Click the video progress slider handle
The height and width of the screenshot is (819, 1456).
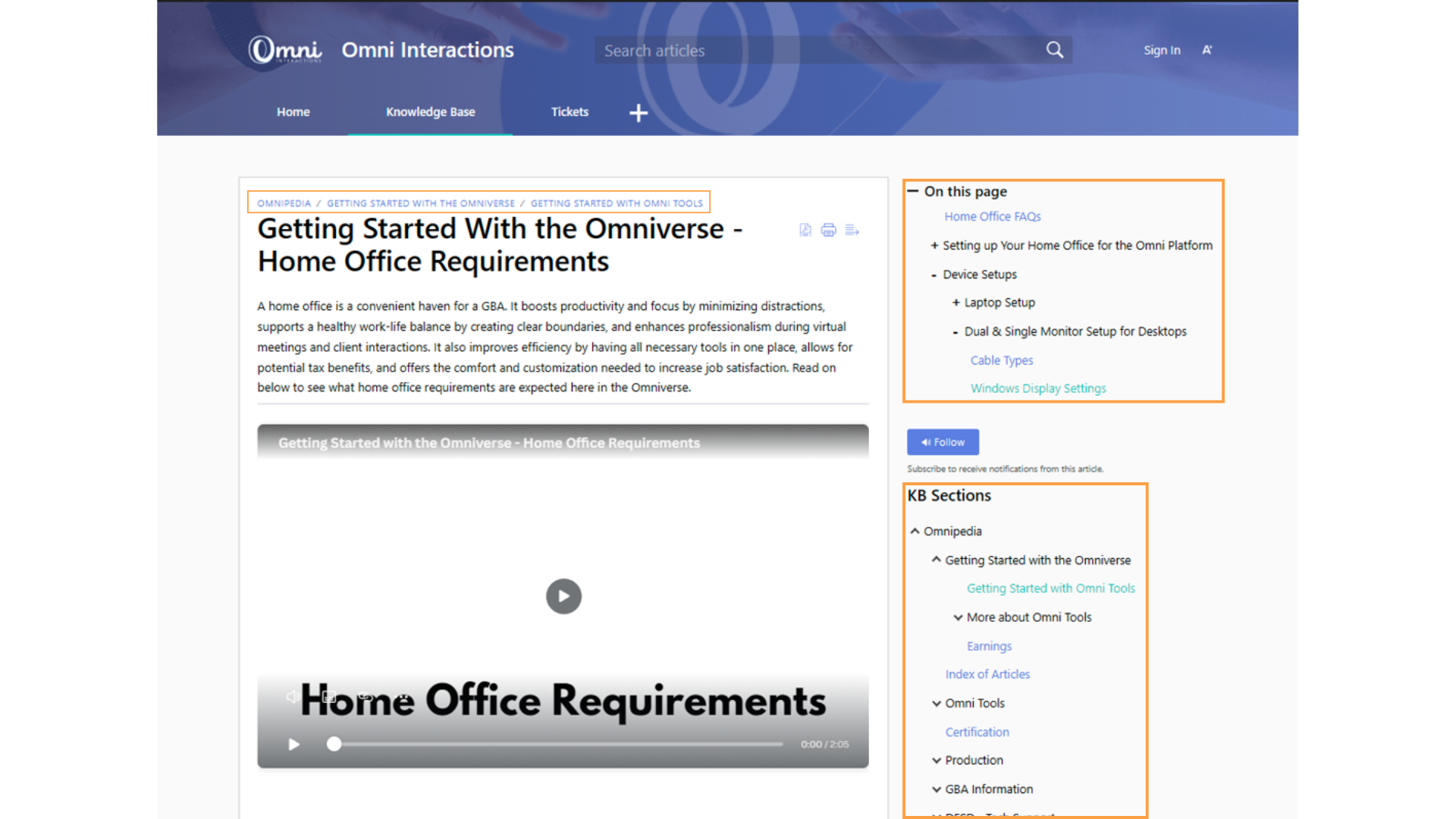334,744
